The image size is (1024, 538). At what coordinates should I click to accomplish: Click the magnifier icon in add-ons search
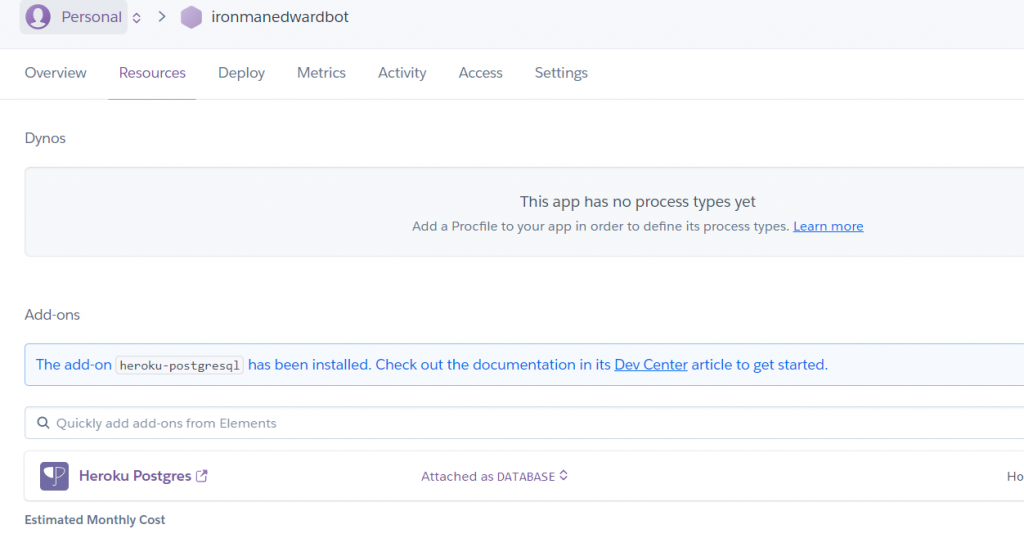(43, 423)
